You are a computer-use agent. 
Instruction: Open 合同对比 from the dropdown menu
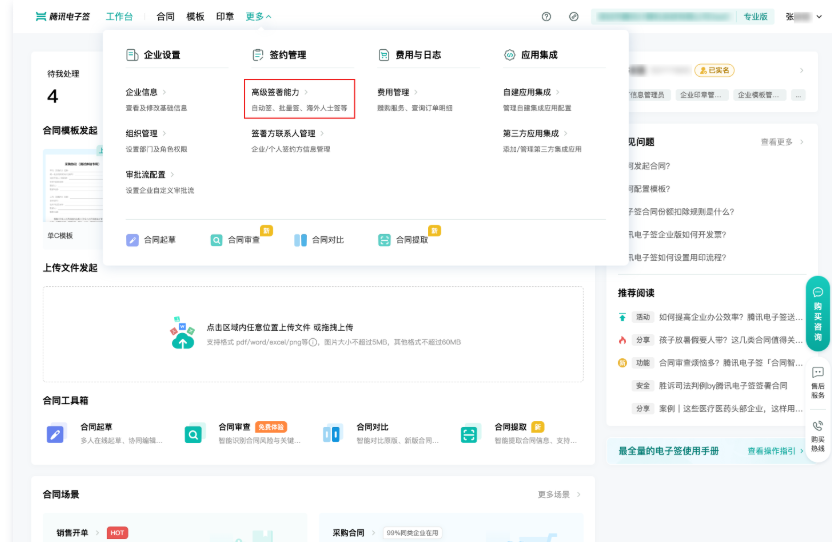[301, 240]
